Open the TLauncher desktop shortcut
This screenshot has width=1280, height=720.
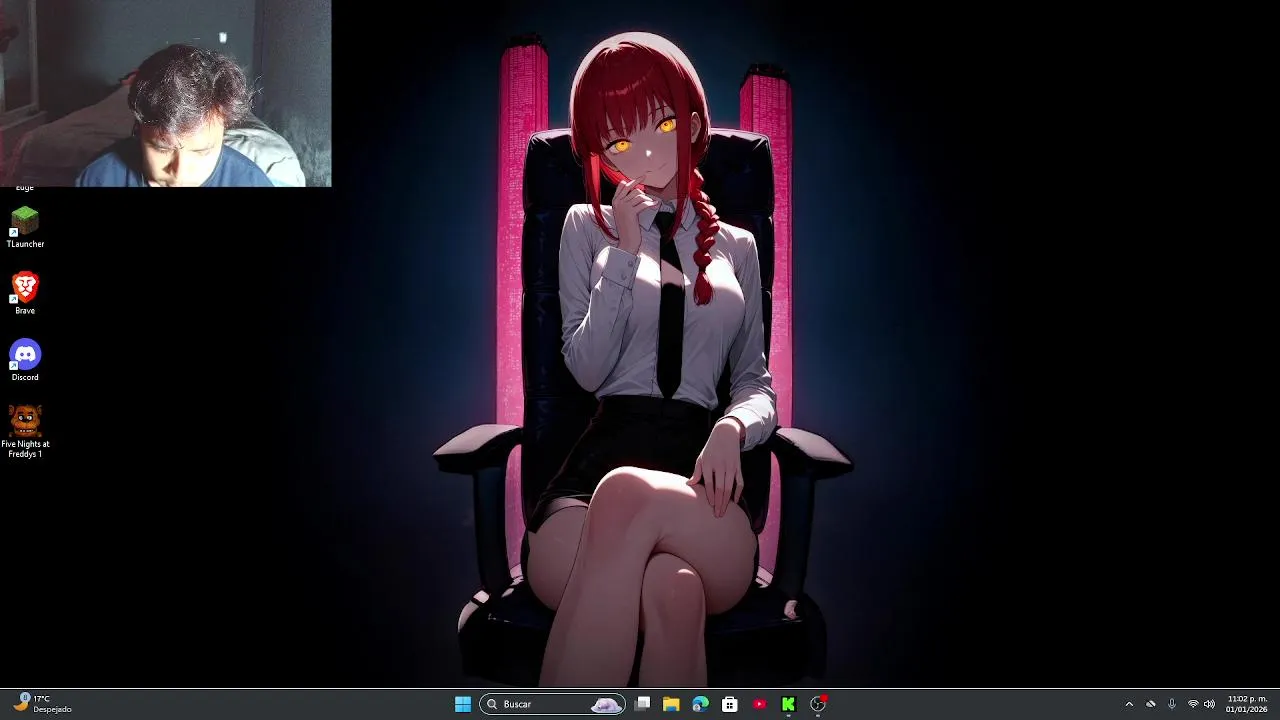coord(25,227)
